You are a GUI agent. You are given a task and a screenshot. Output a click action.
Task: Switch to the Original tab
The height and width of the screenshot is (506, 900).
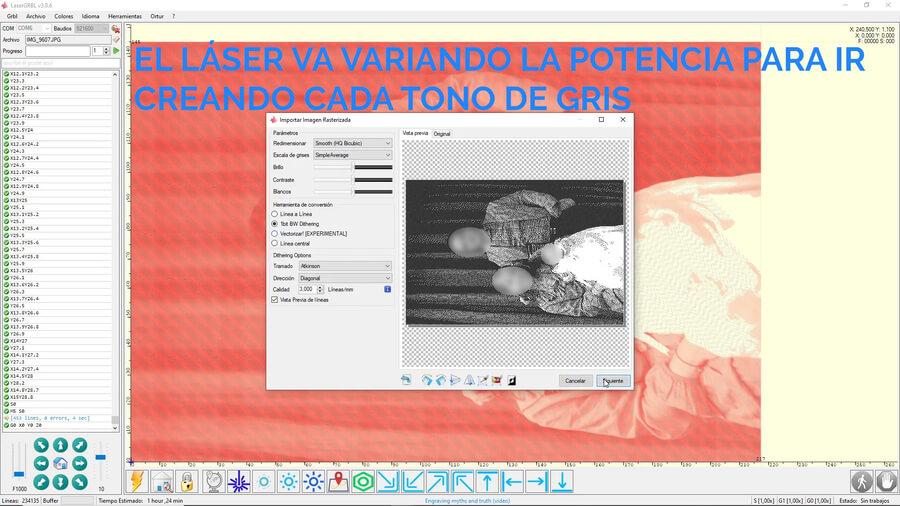tap(442, 134)
